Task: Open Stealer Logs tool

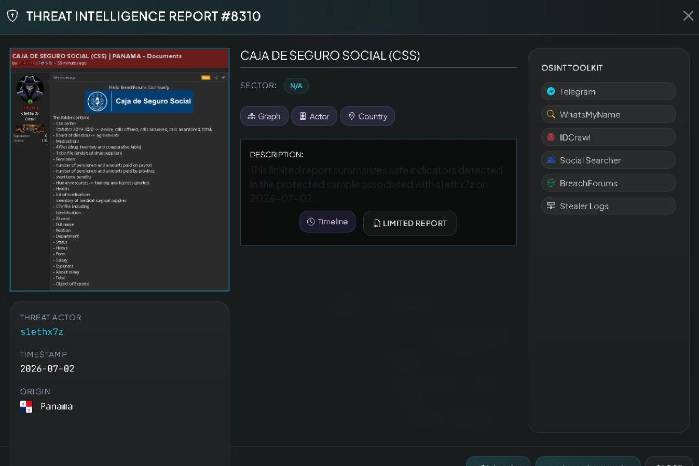Action: 609,206
